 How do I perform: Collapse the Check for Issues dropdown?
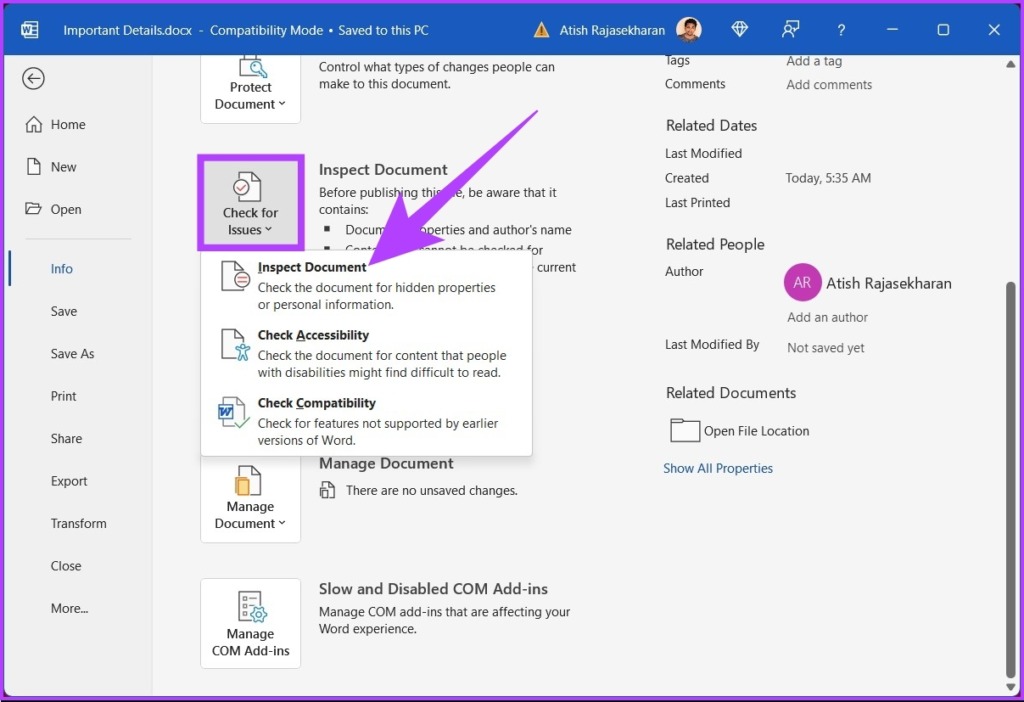pos(250,203)
